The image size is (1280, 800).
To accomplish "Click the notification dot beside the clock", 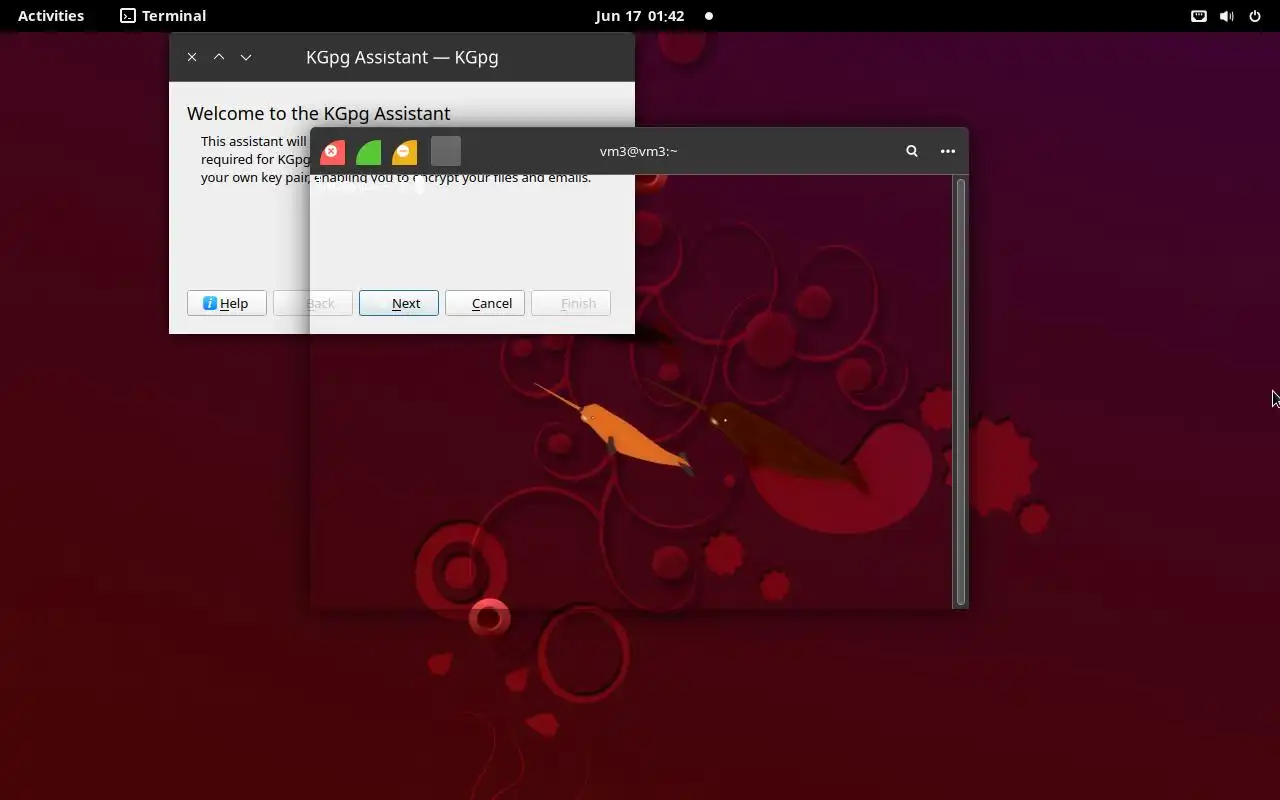I will pyautogui.click(x=709, y=16).
